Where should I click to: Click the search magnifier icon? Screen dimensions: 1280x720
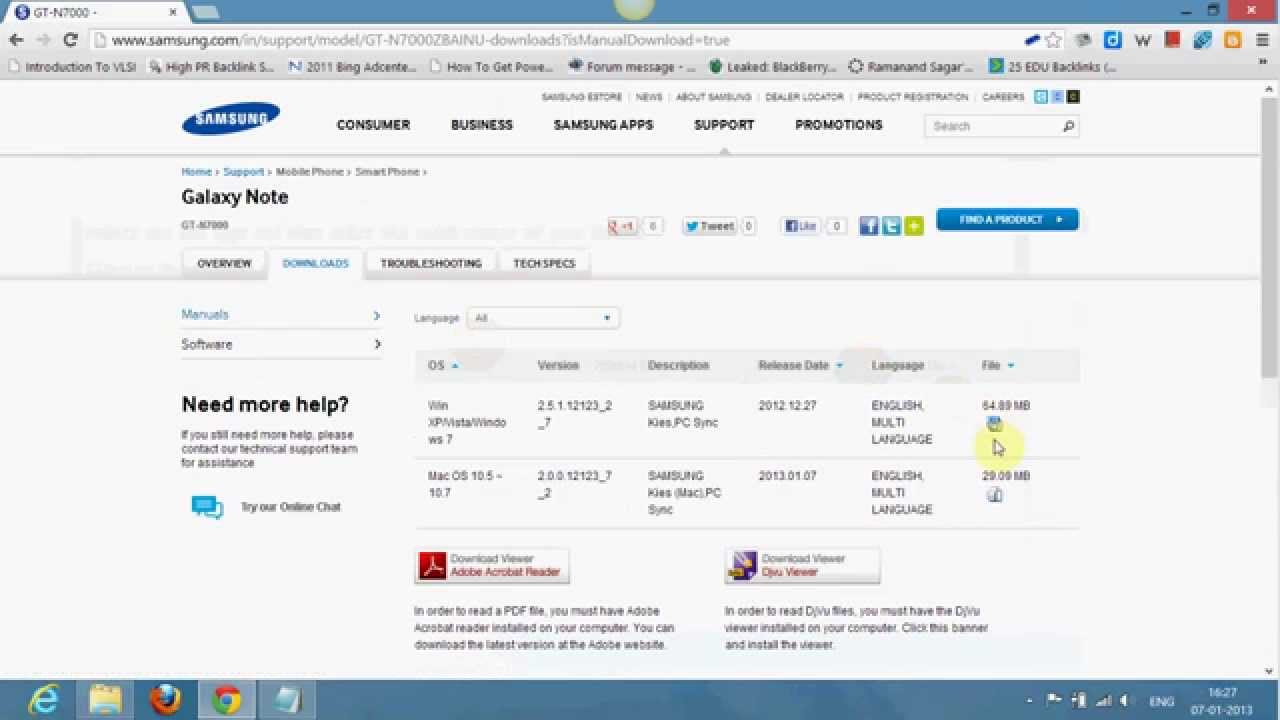tap(1068, 126)
